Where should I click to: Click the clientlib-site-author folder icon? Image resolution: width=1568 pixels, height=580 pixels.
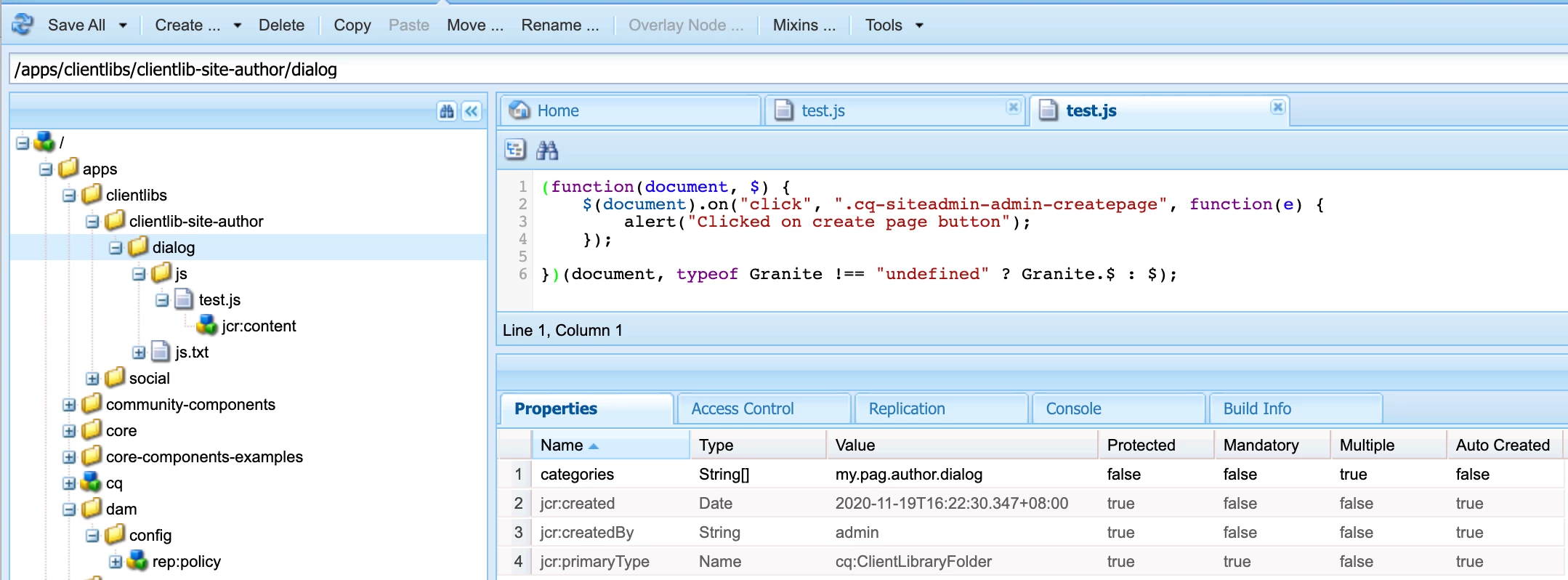tap(115, 220)
